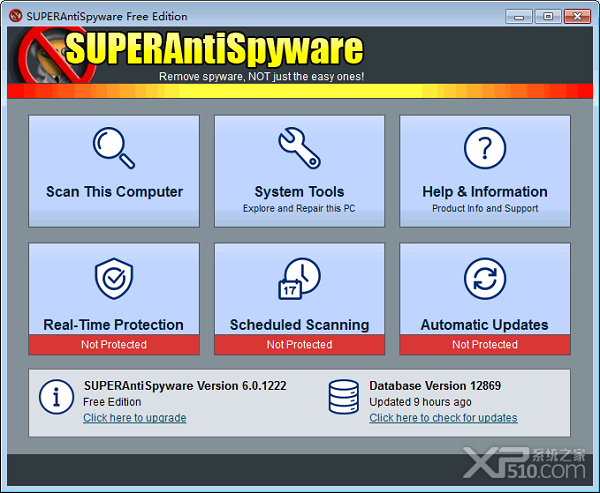Close the SUPERAntiSpyware window
The width and height of the screenshot is (600, 493).
click(x=577, y=16)
